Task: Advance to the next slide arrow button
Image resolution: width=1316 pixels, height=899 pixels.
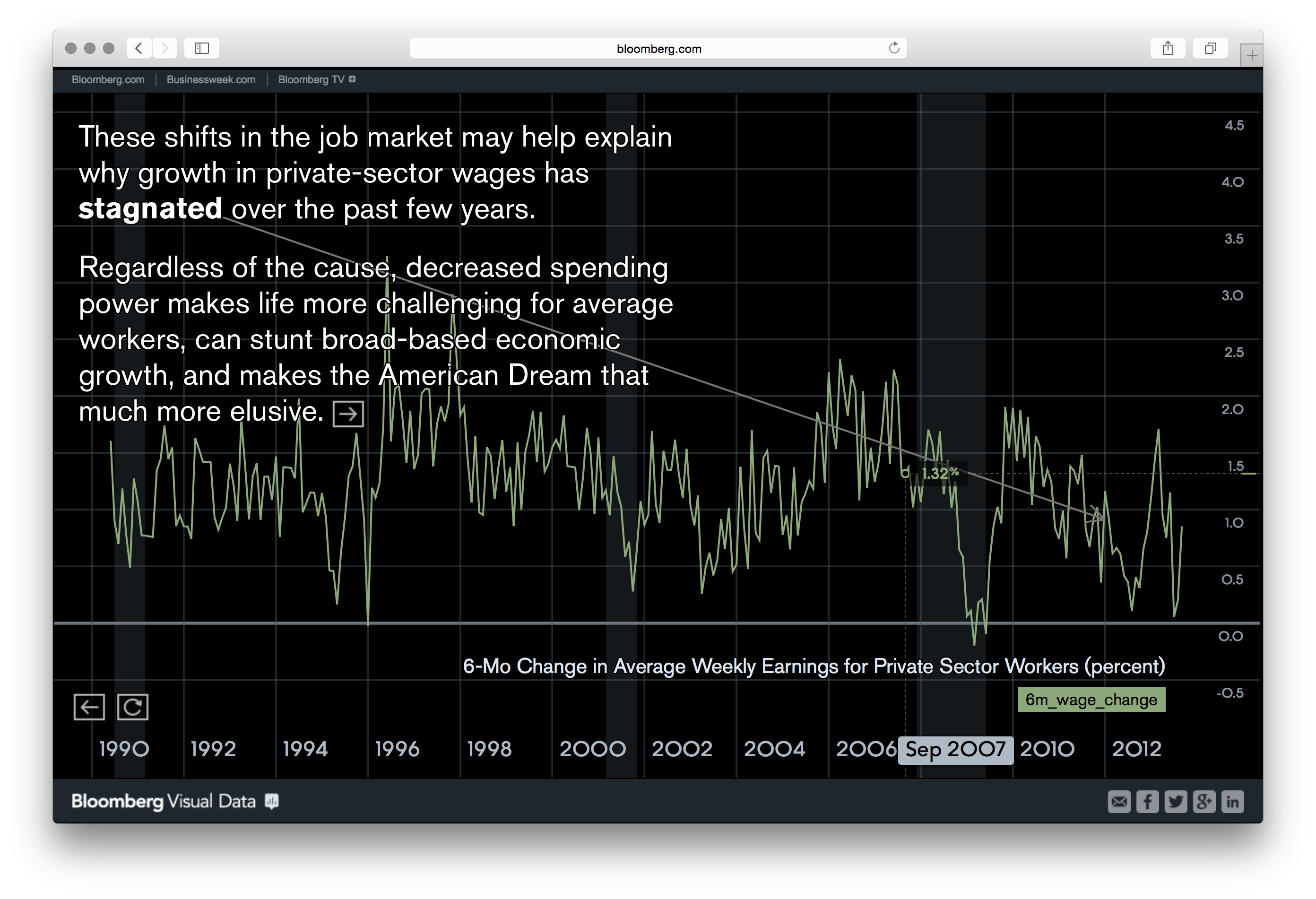Action: (348, 414)
